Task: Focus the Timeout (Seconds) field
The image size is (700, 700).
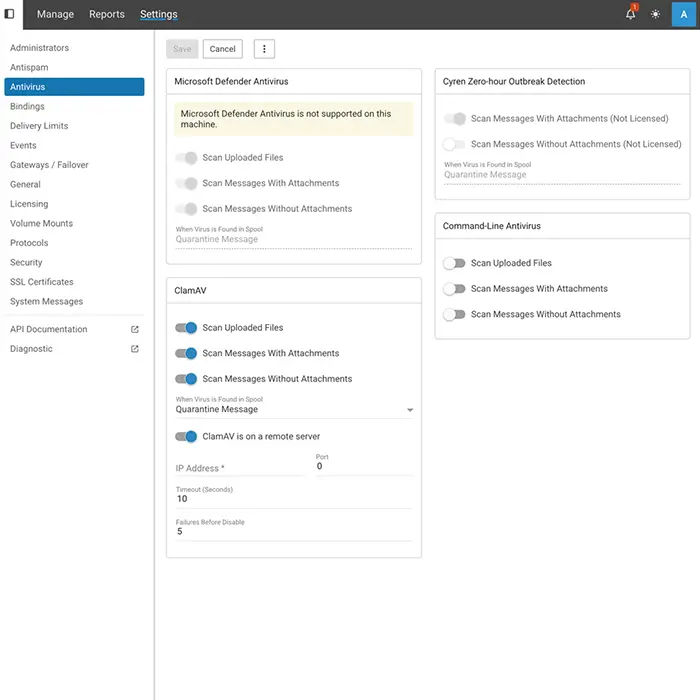Action: [x=294, y=496]
